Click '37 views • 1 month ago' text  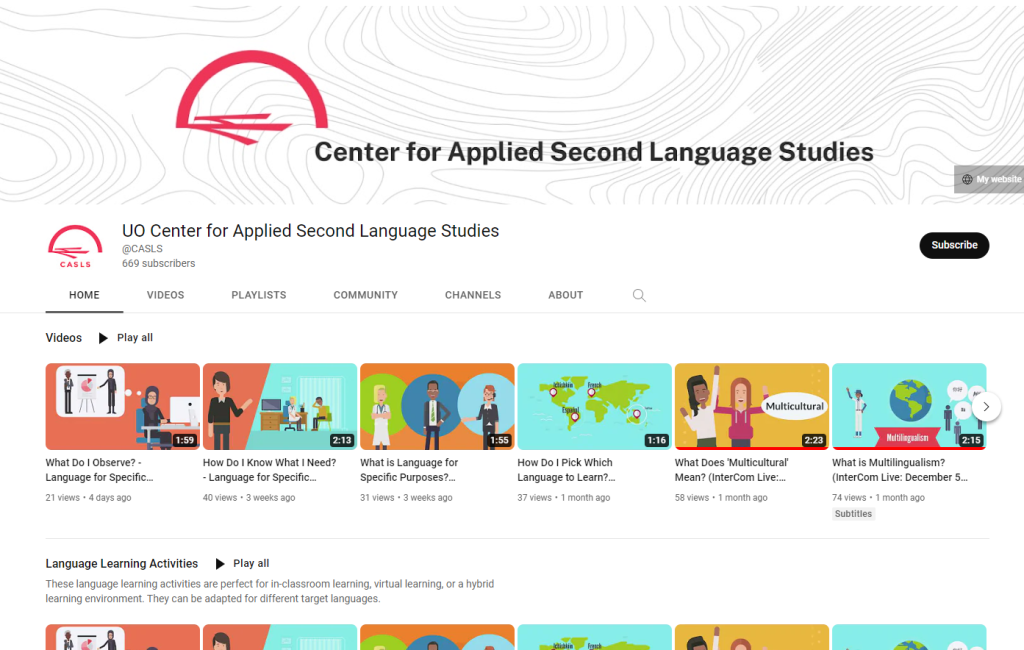tap(564, 498)
